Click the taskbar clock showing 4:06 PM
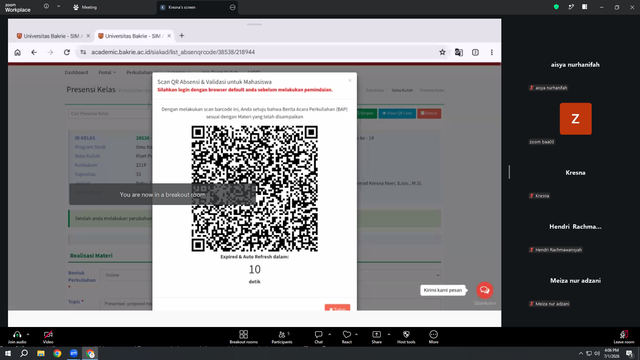Image resolution: width=640 pixels, height=360 pixels. pyautogui.click(x=611, y=353)
